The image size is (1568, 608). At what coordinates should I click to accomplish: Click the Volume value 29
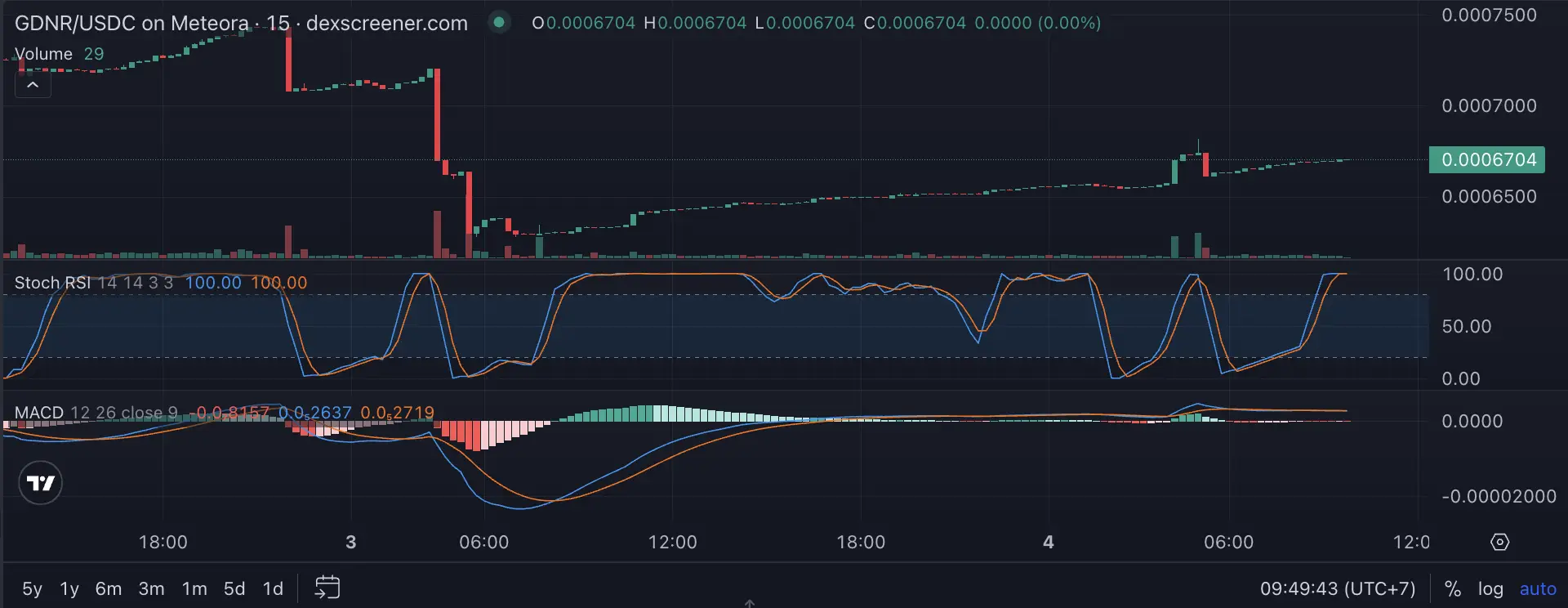pos(94,54)
